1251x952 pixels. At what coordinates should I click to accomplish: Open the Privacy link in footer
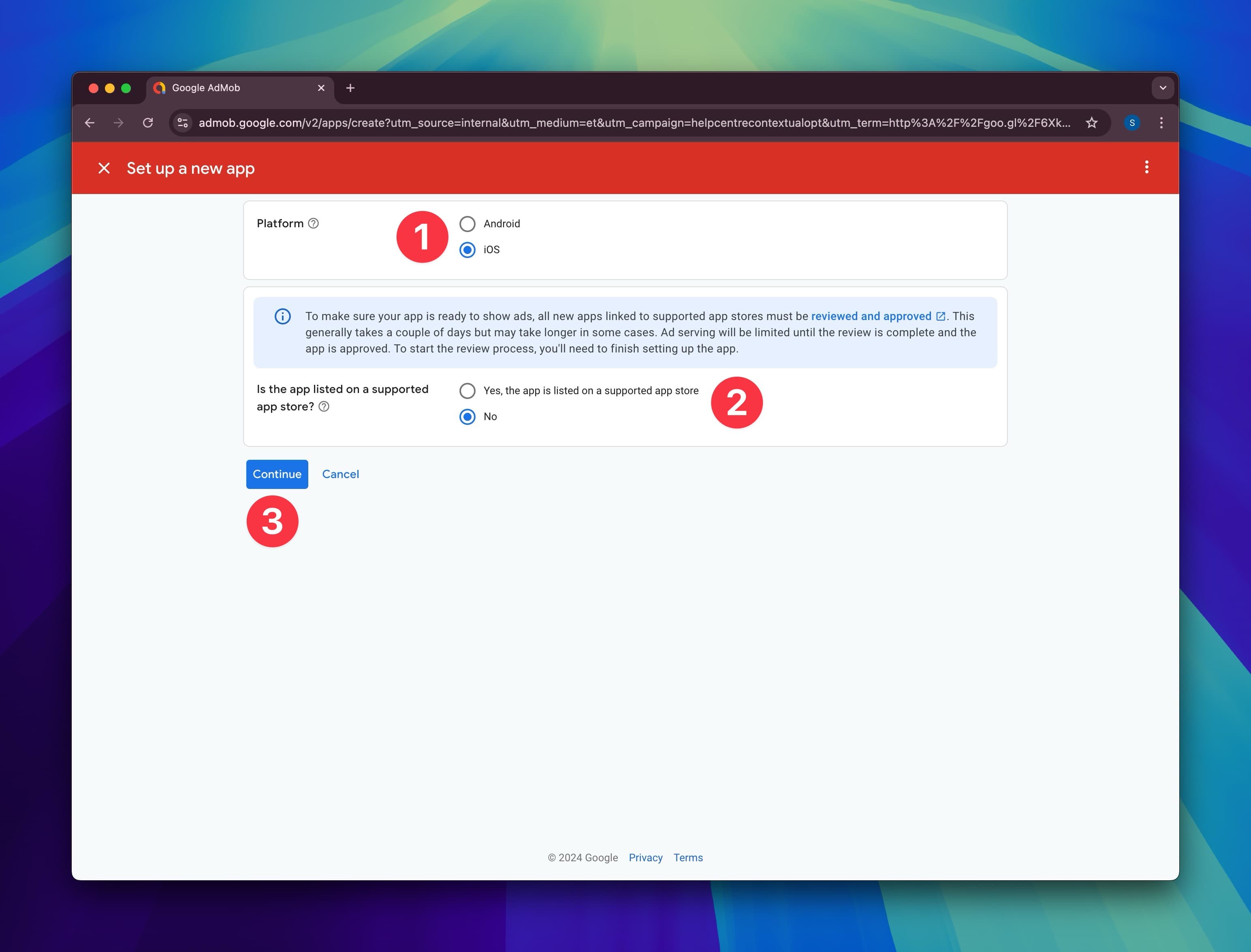coord(645,857)
